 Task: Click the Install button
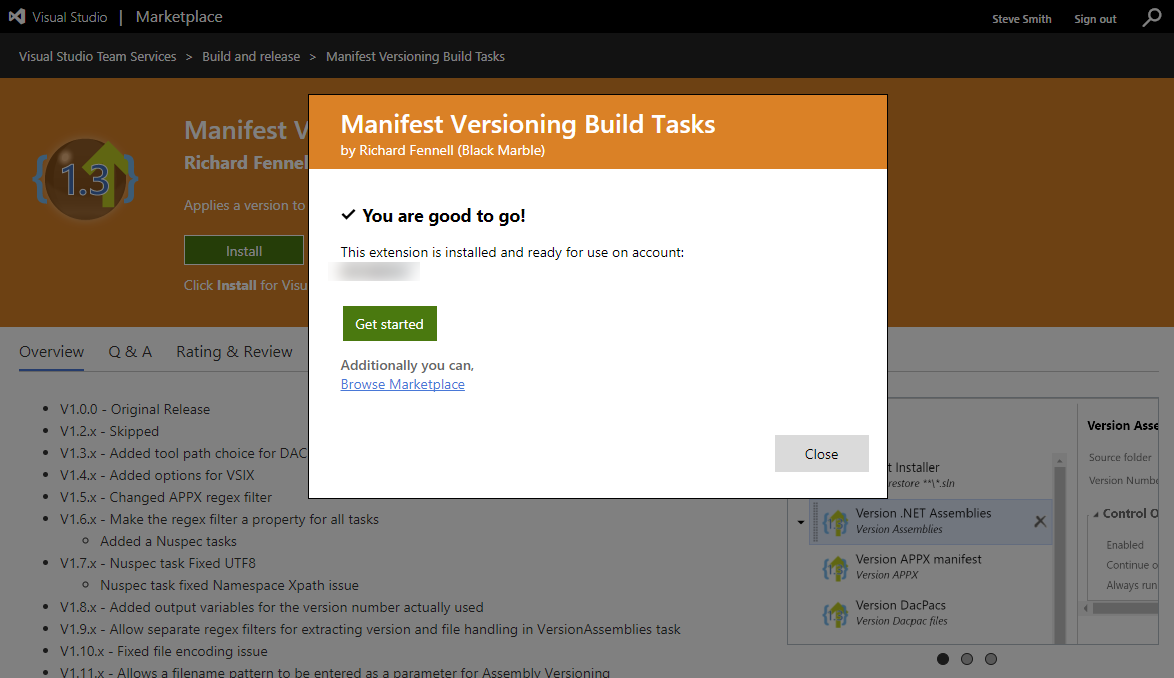click(x=243, y=249)
